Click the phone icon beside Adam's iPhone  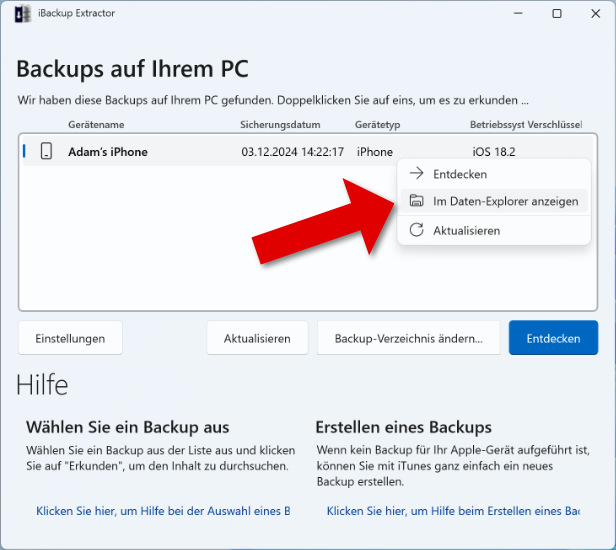click(46, 151)
